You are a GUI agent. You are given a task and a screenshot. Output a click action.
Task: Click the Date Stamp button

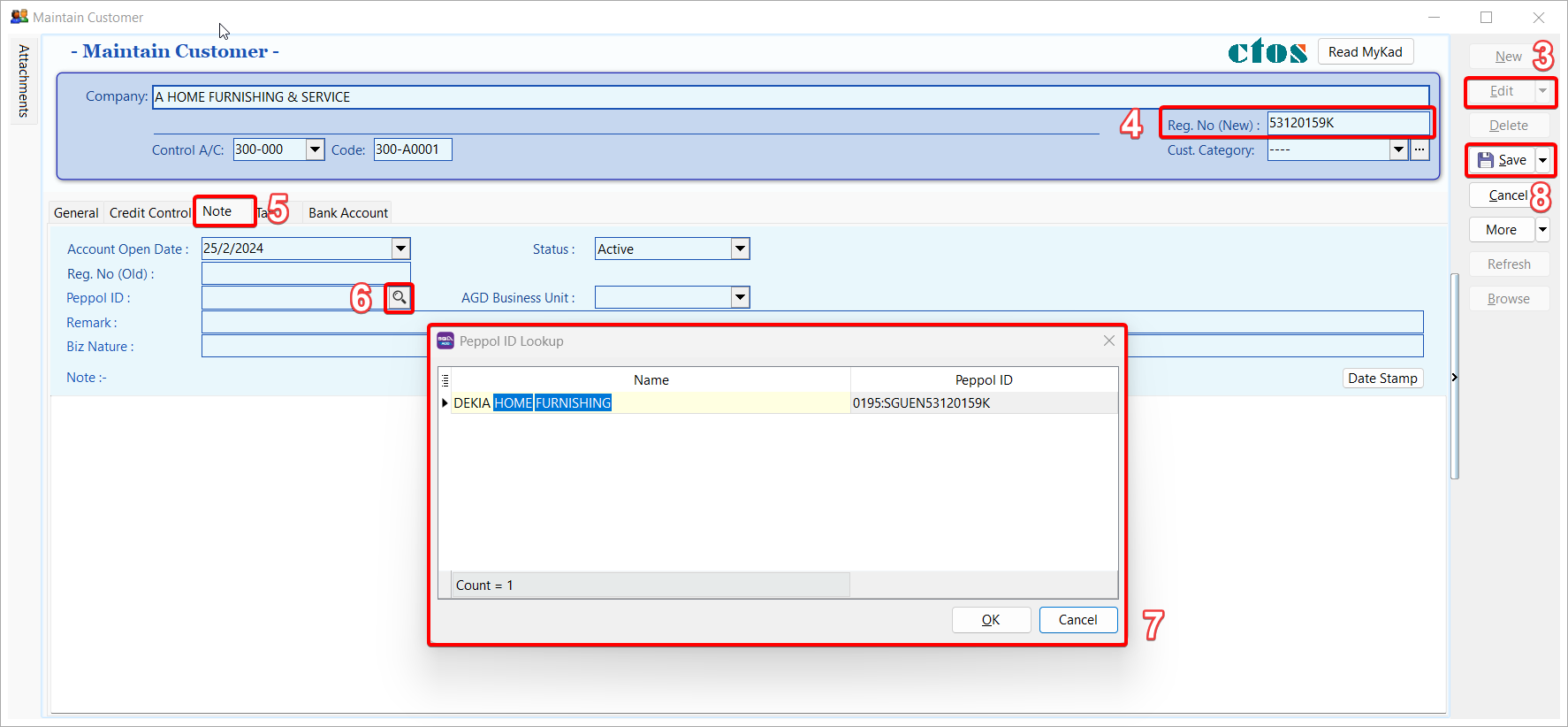1382,379
